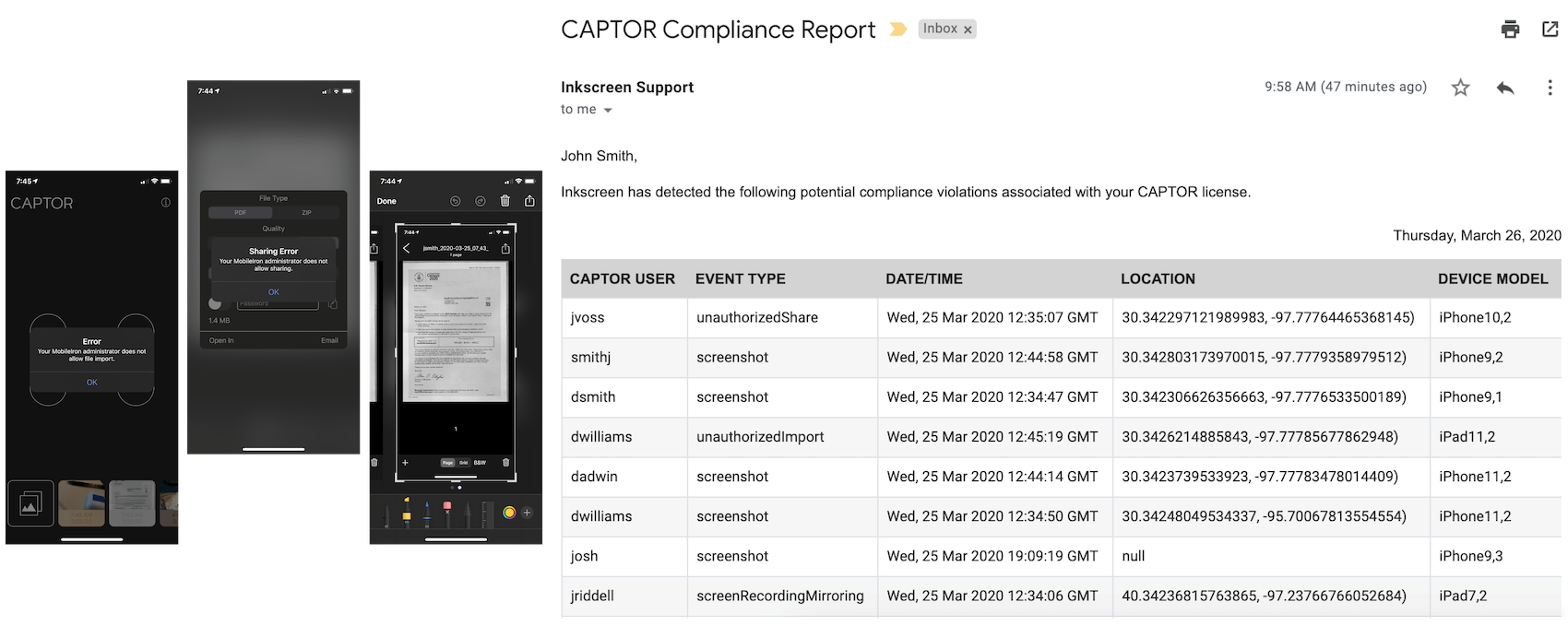The image size is (1568, 626).
Task: Choose PDF file type segment
Action: pos(241,213)
